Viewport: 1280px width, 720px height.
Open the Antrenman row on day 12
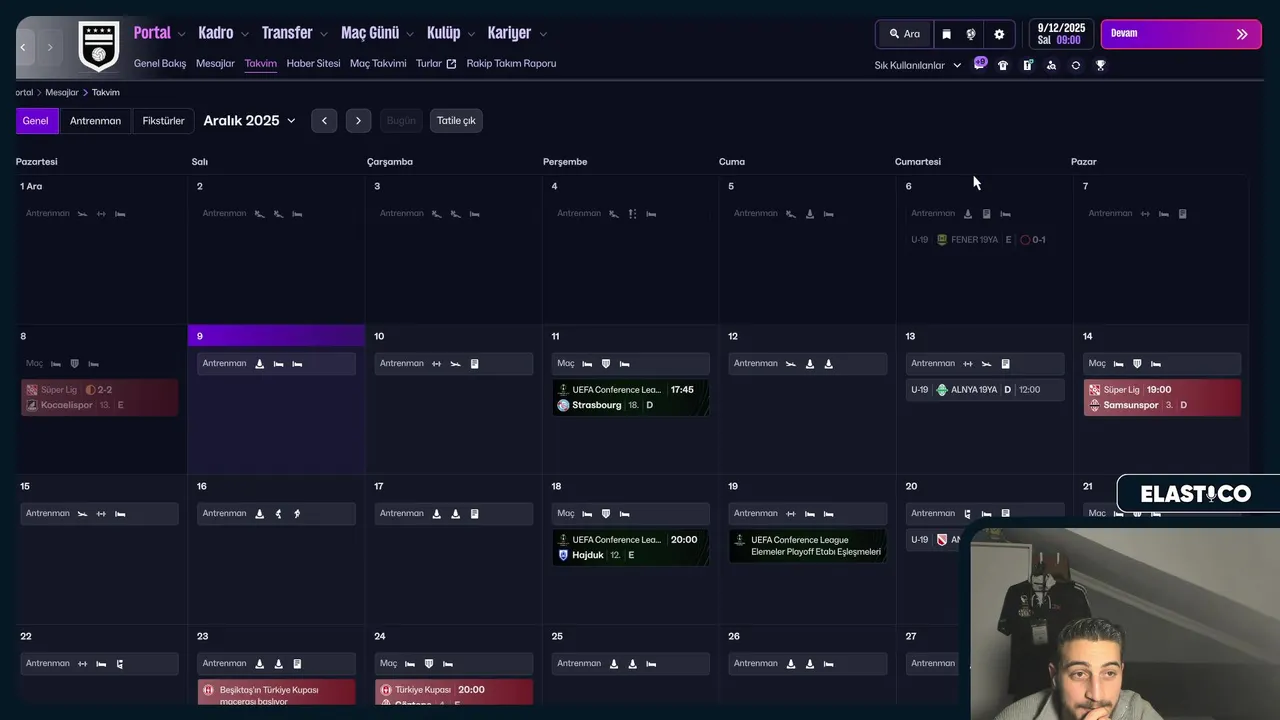(808, 363)
